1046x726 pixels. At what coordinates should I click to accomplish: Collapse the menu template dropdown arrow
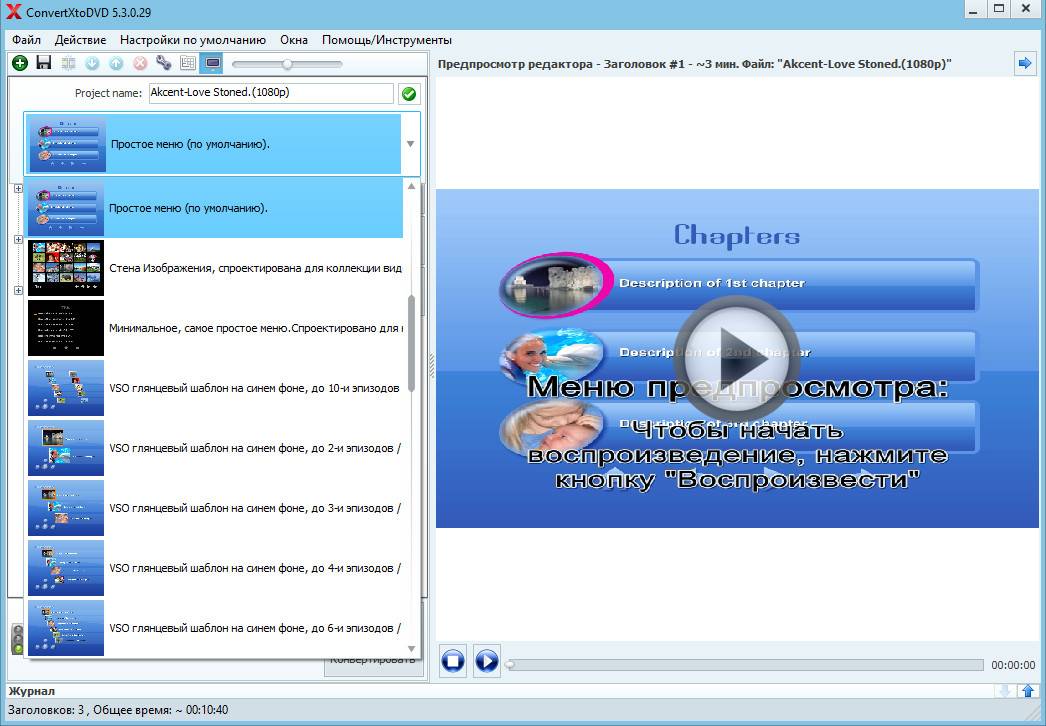(410, 144)
